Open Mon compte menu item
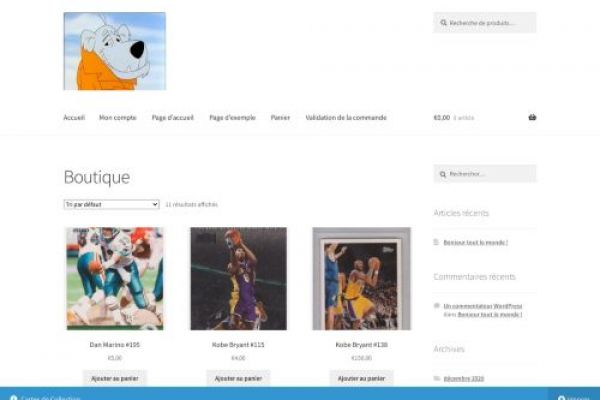Viewport: 600px width, 400px height. coord(117,117)
